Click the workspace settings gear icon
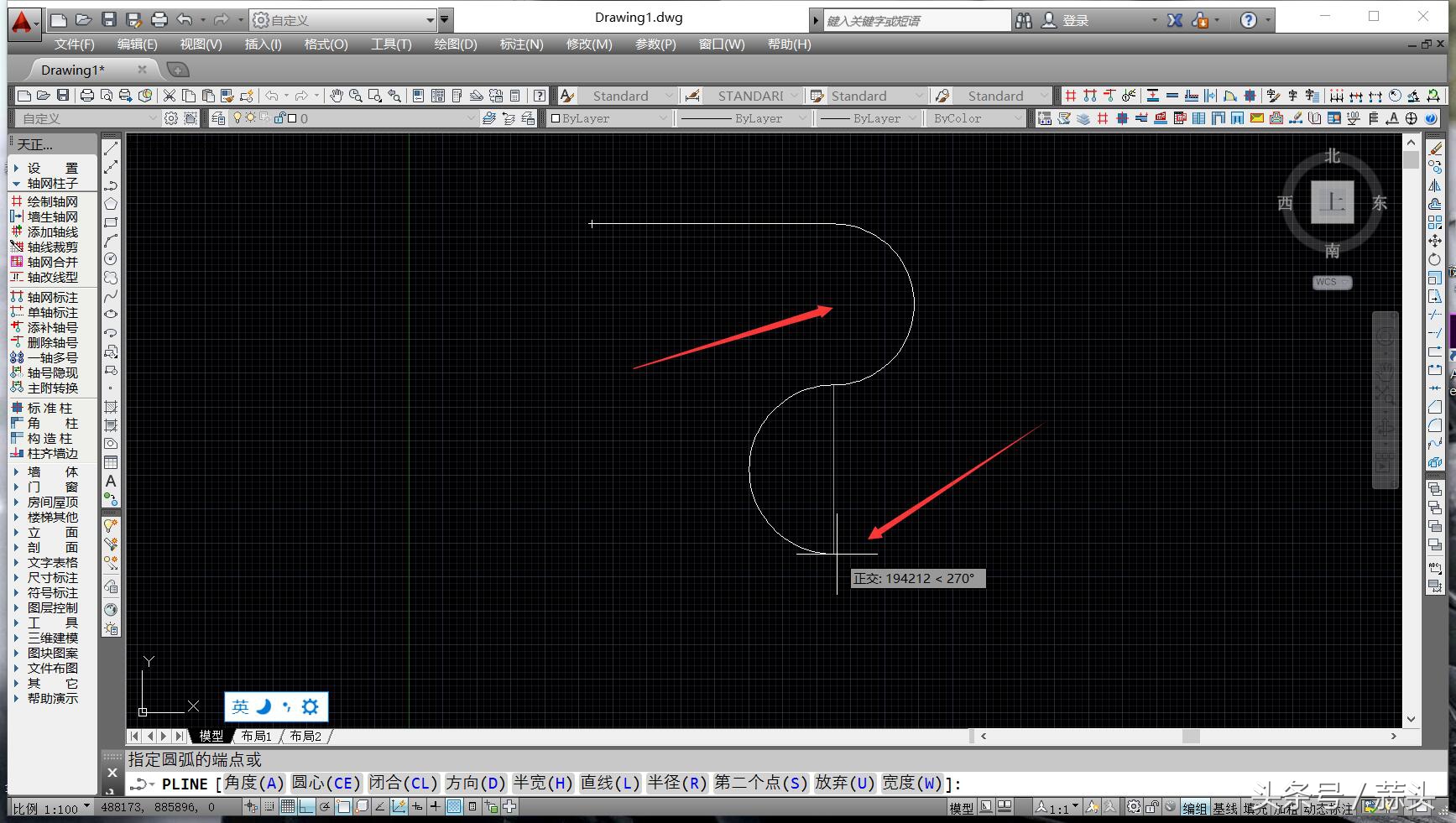The image size is (1456, 823). [171, 118]
